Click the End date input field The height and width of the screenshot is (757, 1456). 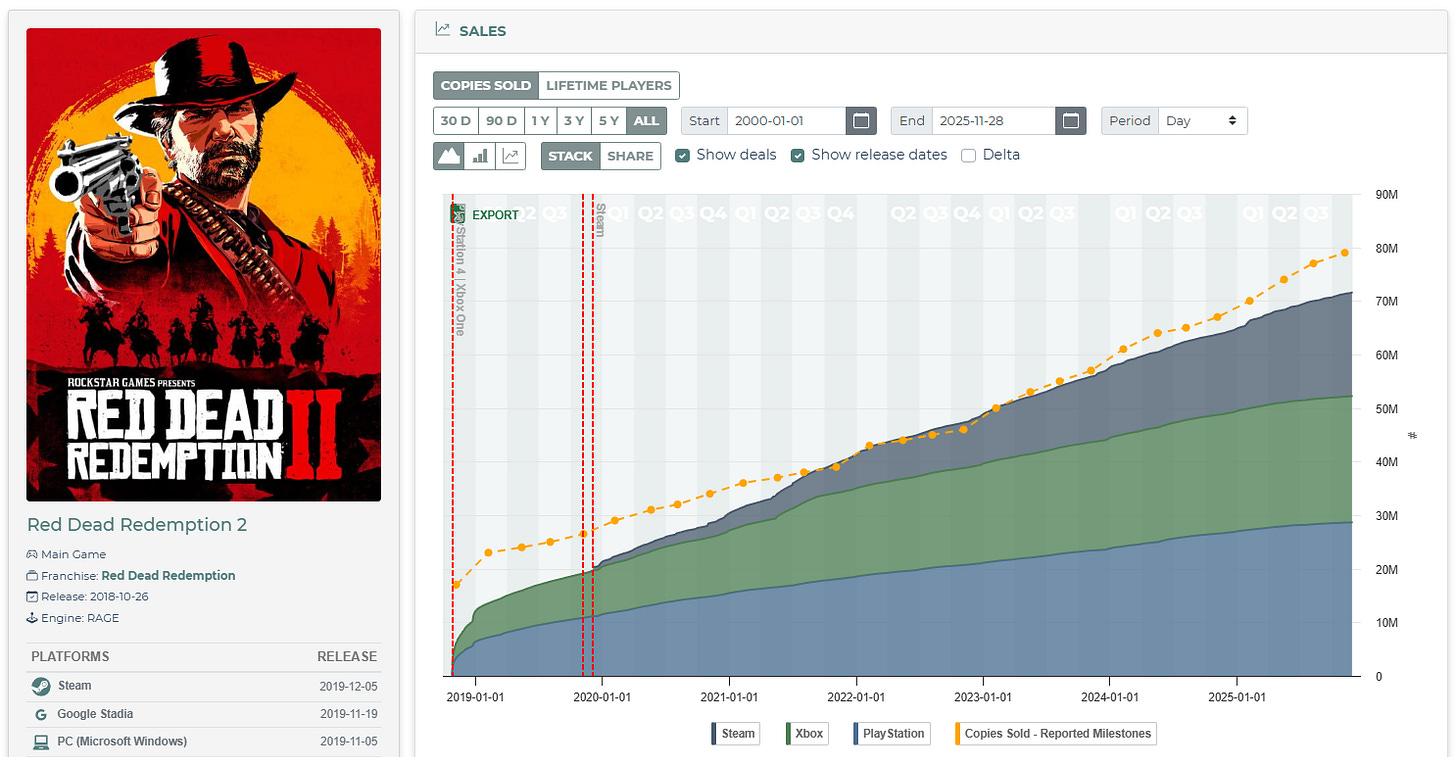[x=993, y=121]
